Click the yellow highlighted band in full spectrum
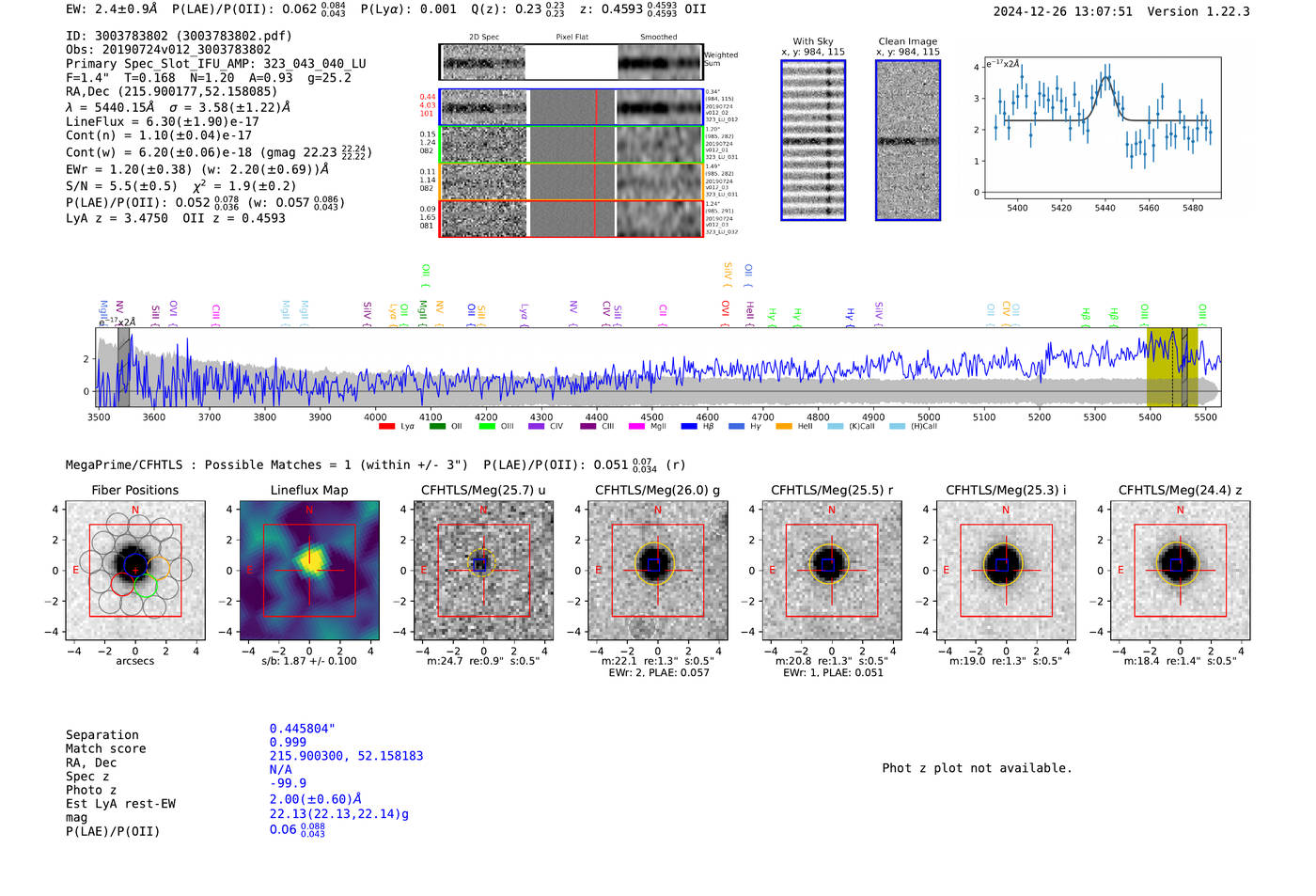 click(x=1172, y=368)
